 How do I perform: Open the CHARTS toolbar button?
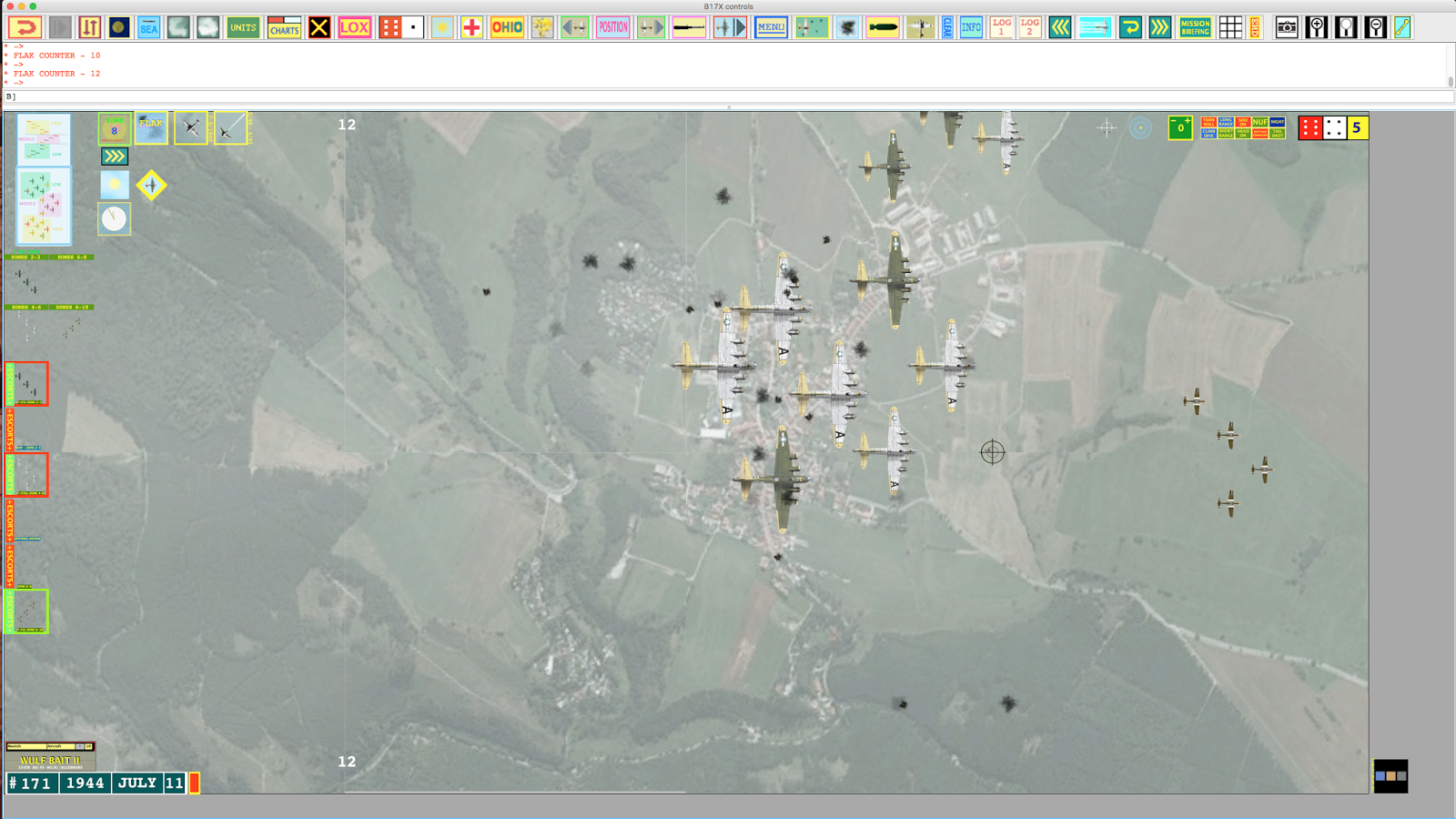(x=284, y=27)
